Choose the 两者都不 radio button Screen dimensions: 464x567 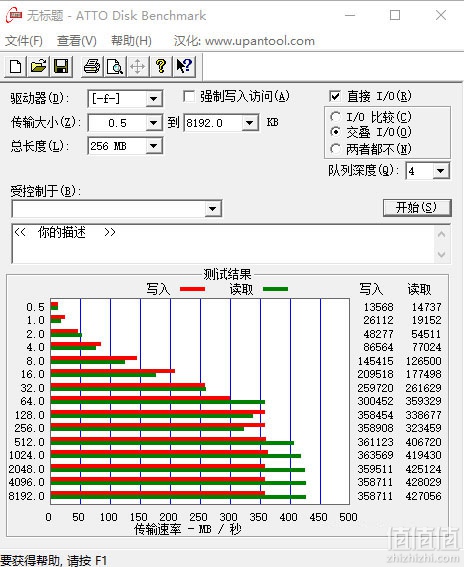pos(336,149)
